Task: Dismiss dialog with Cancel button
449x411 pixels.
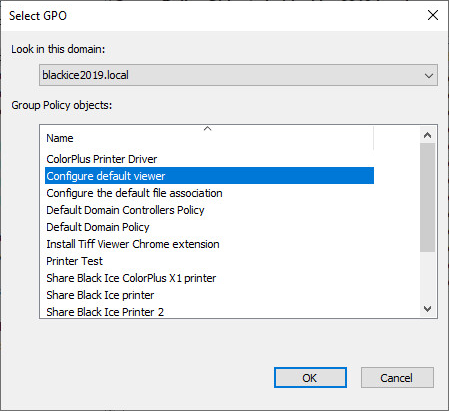Action: point(397,378)
